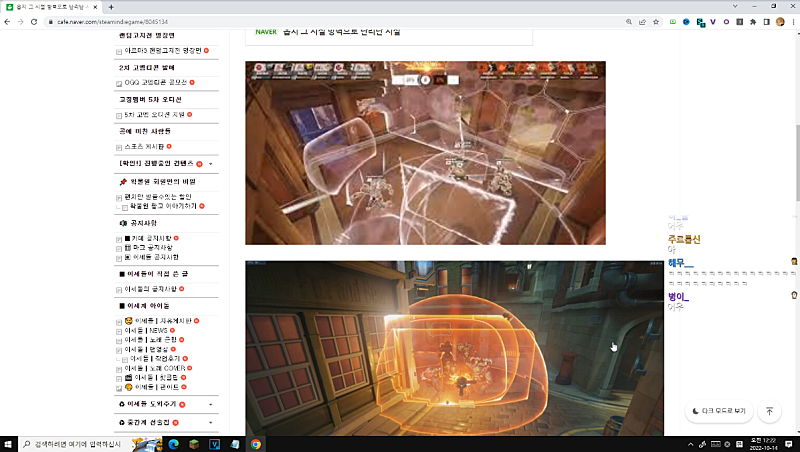Open the notepad app icon on the taskbar
This screenshot has height=452, width=800.
(235, 444)
